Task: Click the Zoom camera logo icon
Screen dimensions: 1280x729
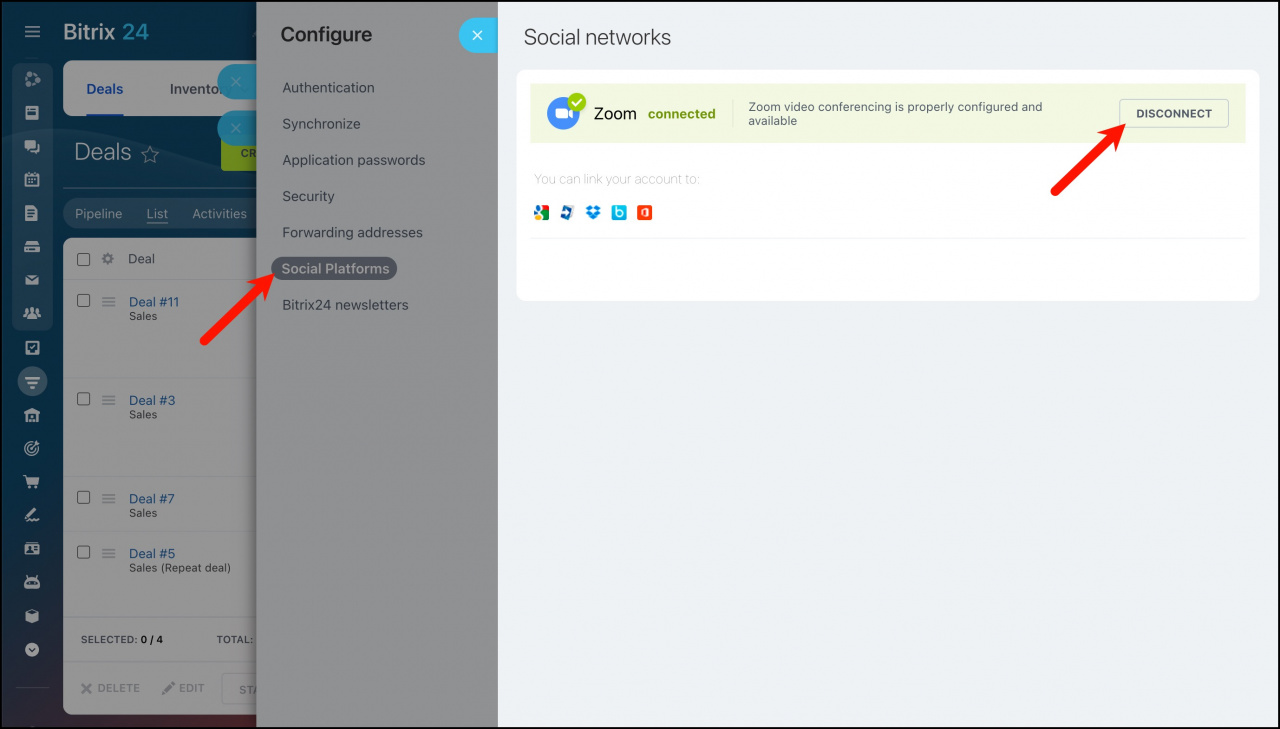Action: (564, 113)
